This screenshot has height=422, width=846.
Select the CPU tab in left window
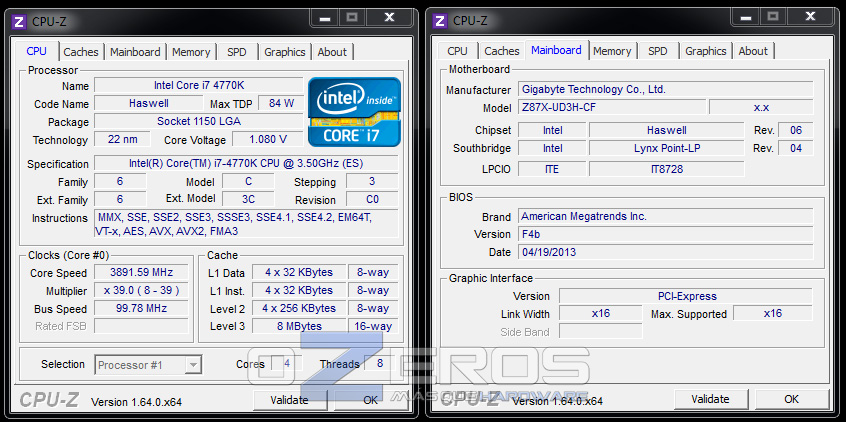(x=36, y=51)
